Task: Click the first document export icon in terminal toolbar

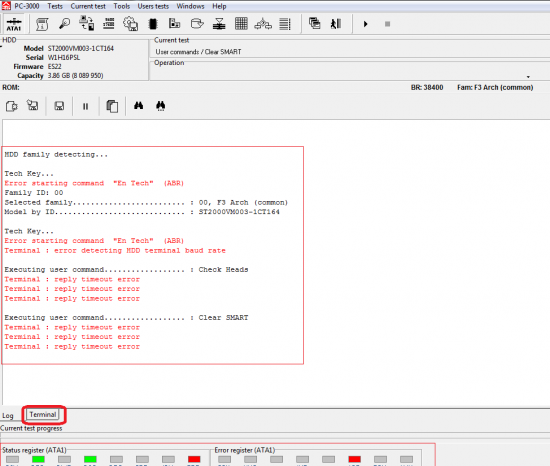Action: pos(12,106)
